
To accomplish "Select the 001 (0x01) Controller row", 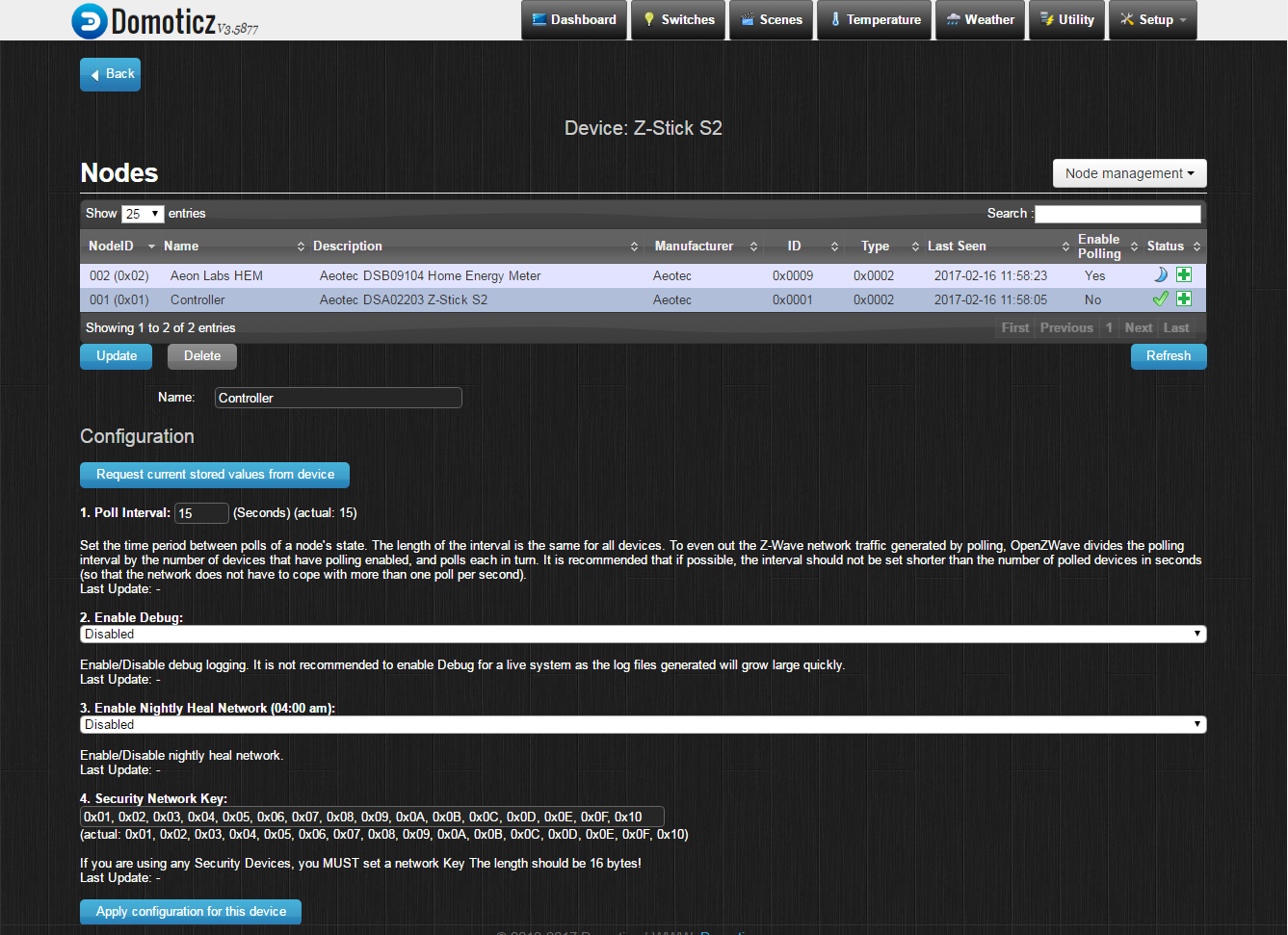I will pos(643,300).
